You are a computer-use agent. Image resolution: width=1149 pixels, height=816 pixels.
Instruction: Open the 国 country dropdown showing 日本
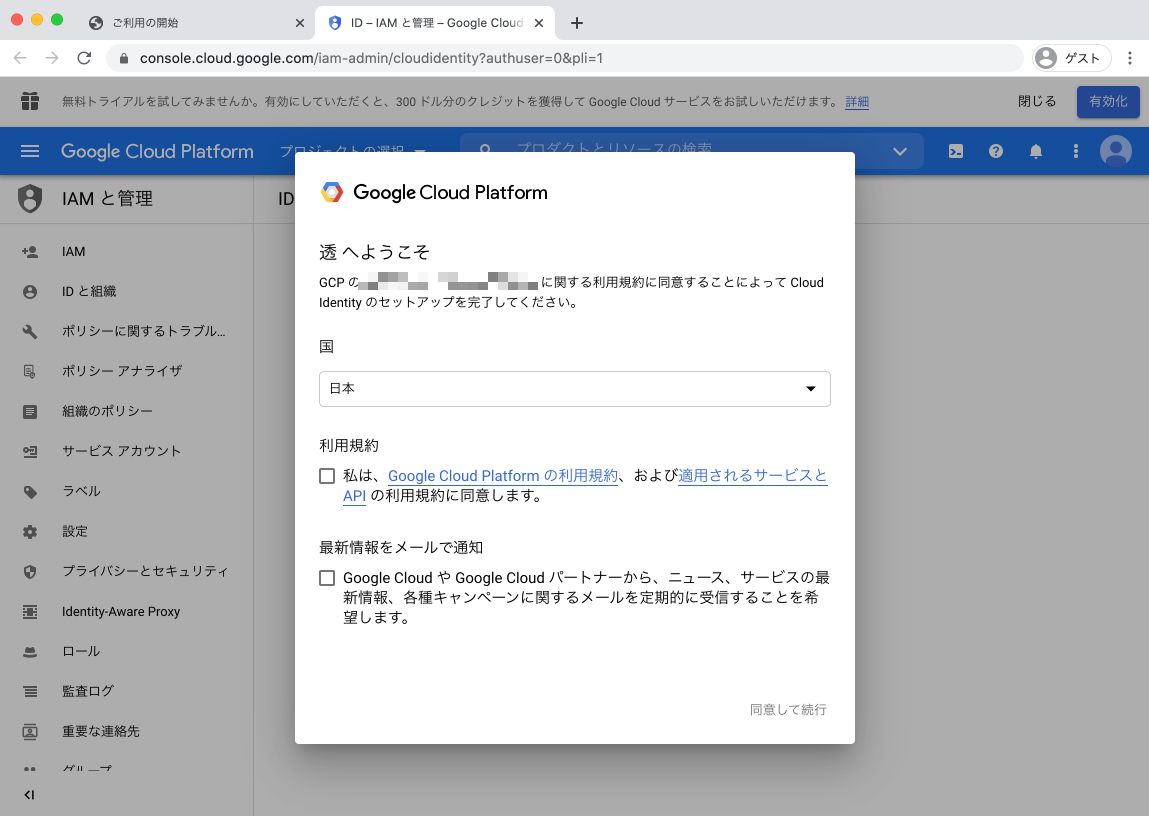tap(574, 389)
